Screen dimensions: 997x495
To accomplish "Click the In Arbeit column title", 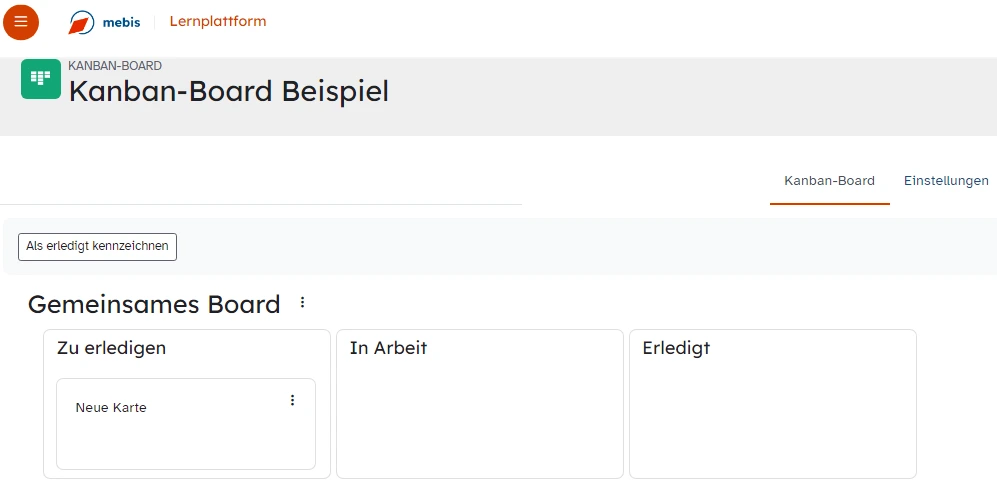I will 388,348.
